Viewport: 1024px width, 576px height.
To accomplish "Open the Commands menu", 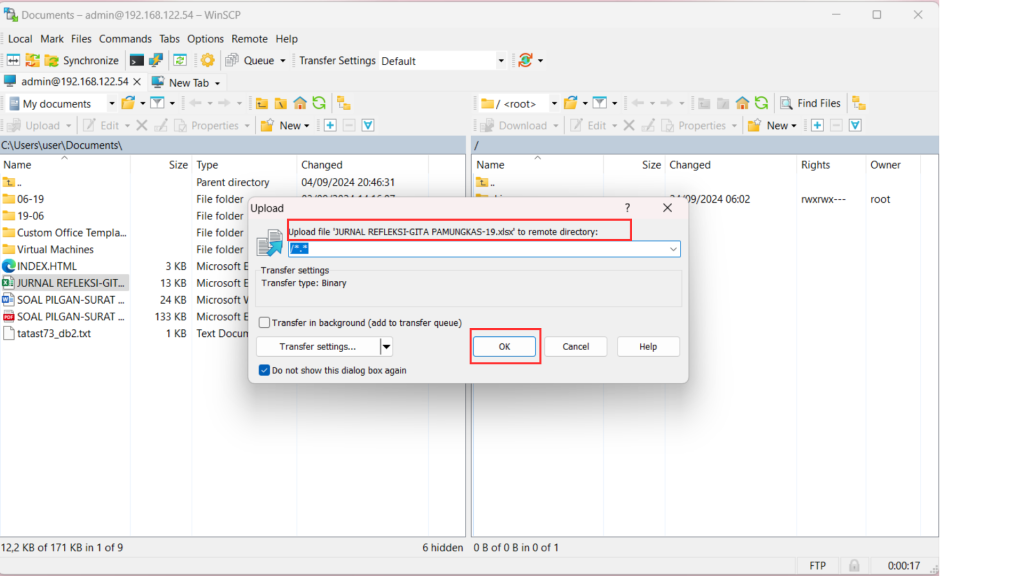I will pyautogui.click(x=125, y=39).
